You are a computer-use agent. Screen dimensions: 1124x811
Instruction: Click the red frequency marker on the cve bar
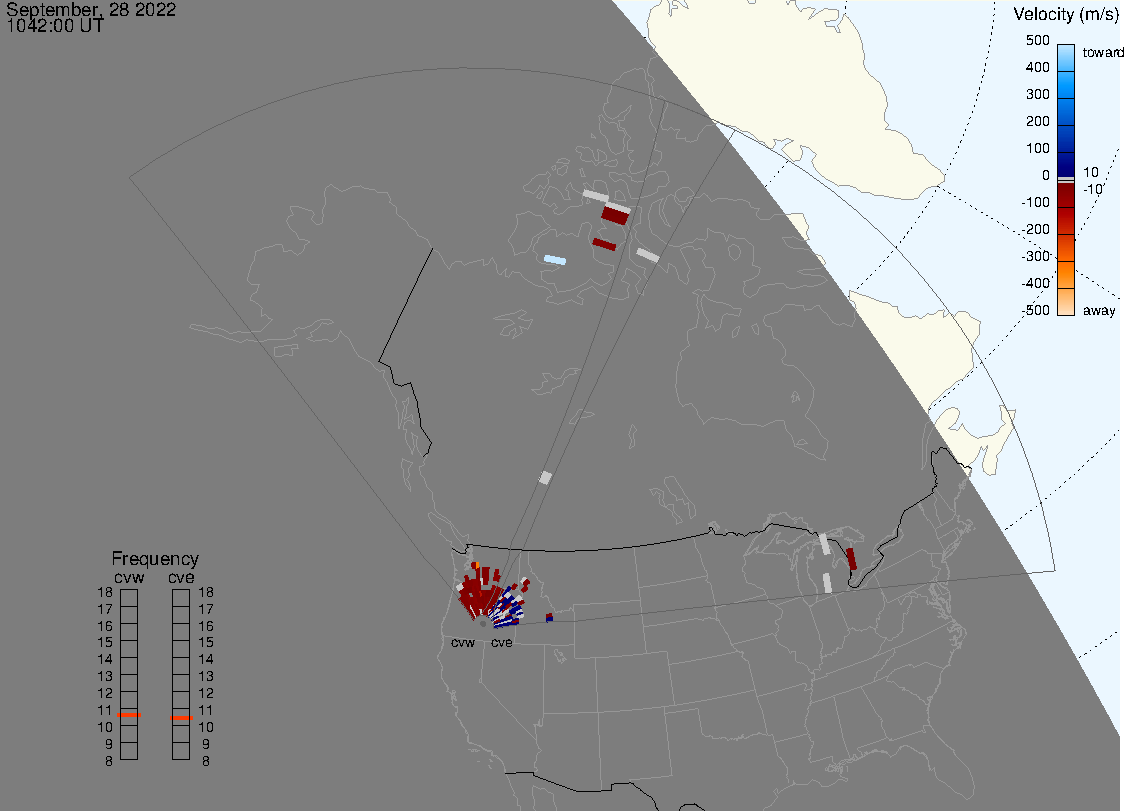point(181,718)
